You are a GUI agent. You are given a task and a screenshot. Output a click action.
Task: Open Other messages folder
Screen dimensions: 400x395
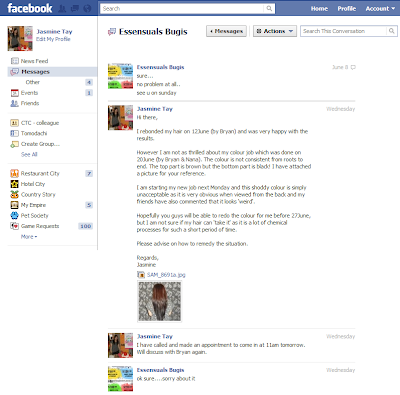33,82
